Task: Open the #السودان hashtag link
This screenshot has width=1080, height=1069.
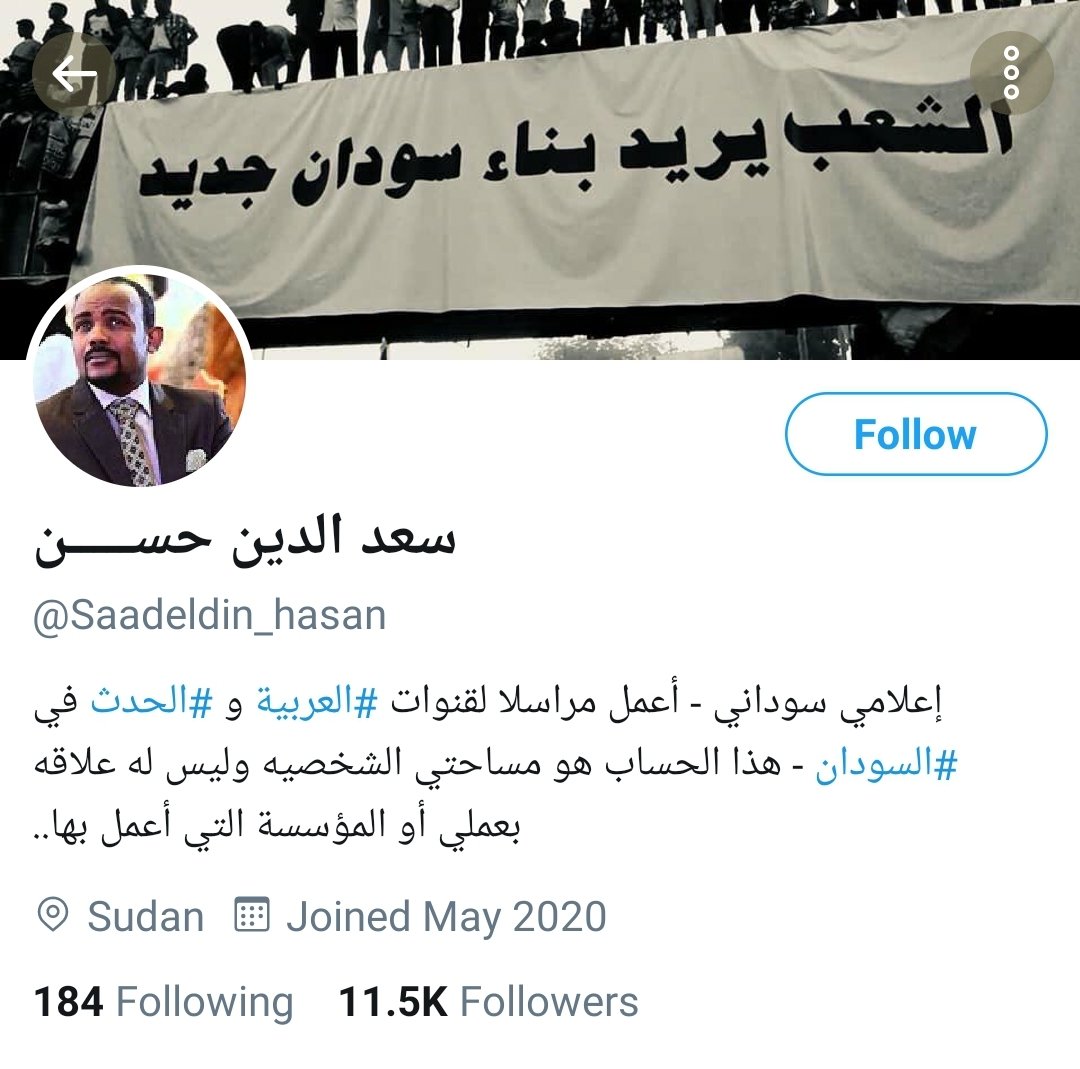Action: (886, 764)
